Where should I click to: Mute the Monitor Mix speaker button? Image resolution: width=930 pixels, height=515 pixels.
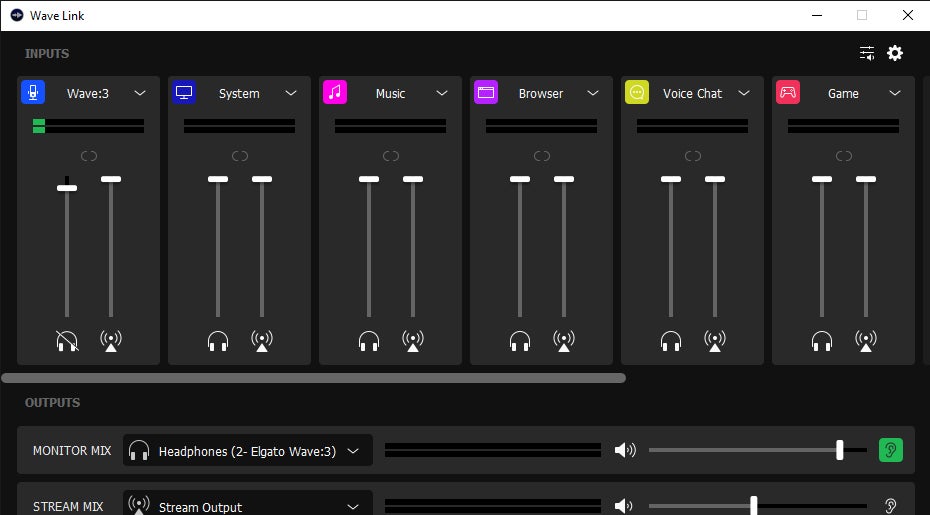[x=625, y=450]
